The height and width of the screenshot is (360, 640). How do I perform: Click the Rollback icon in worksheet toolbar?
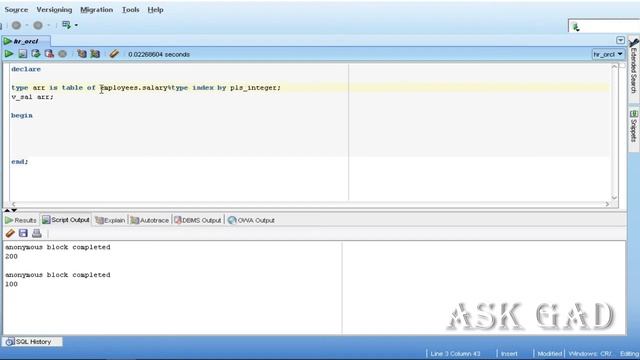pyautogui.click(x=49, y=54)
